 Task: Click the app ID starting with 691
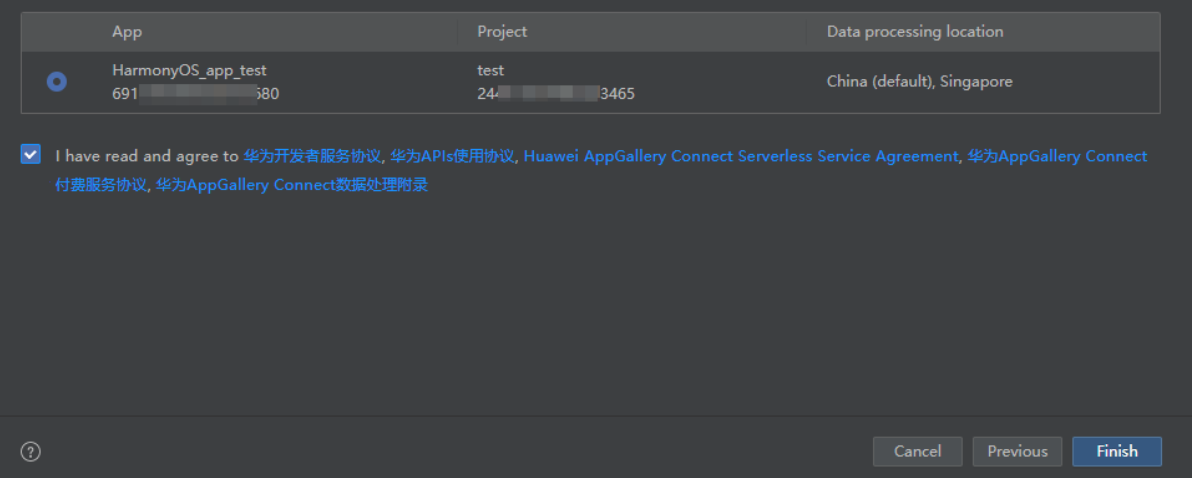[x=195, y=94]
